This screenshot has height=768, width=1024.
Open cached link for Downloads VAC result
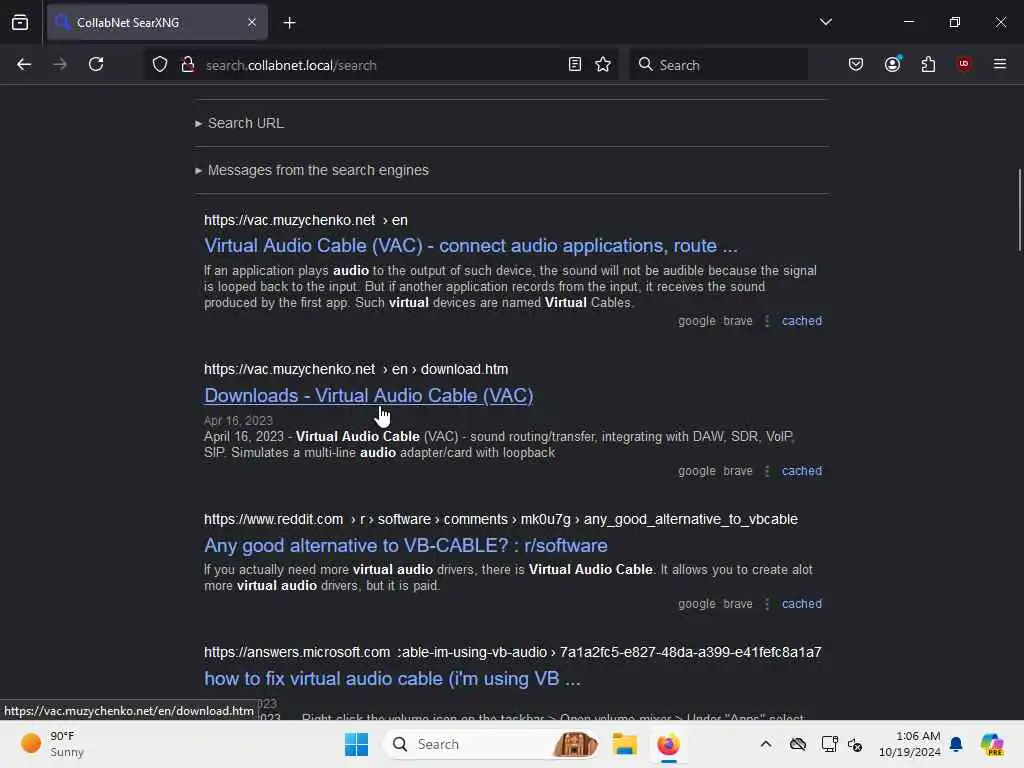[x=802, y=471]
